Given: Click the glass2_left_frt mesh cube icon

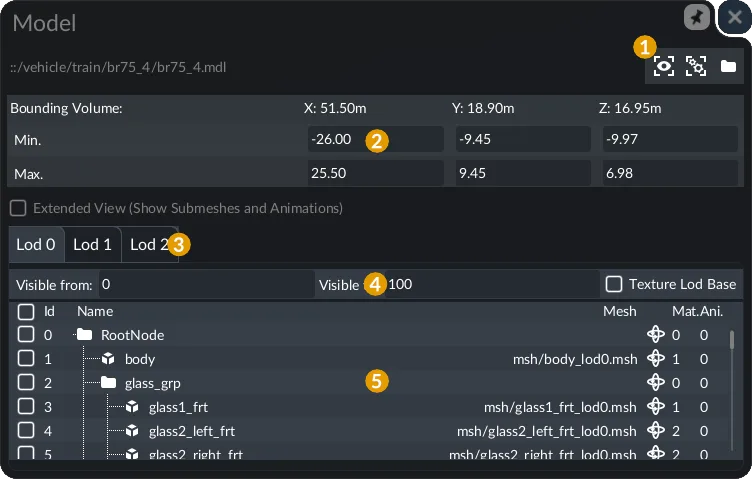Looking at the screenshot, I should 132,431.
